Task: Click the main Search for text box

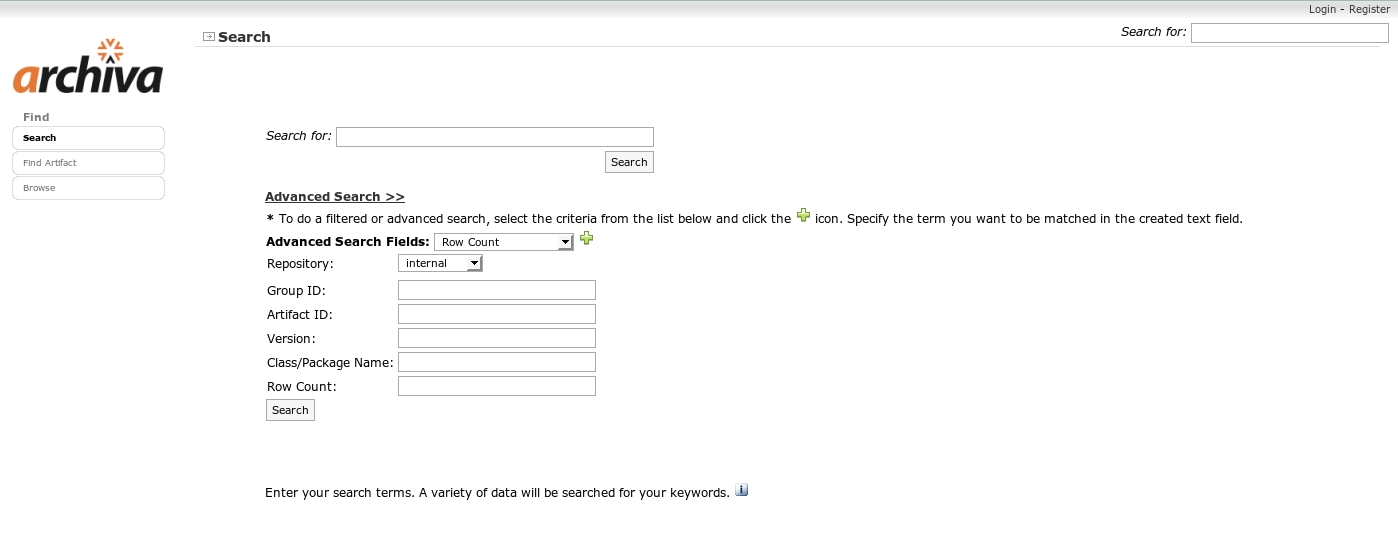Action: (494, 137)
